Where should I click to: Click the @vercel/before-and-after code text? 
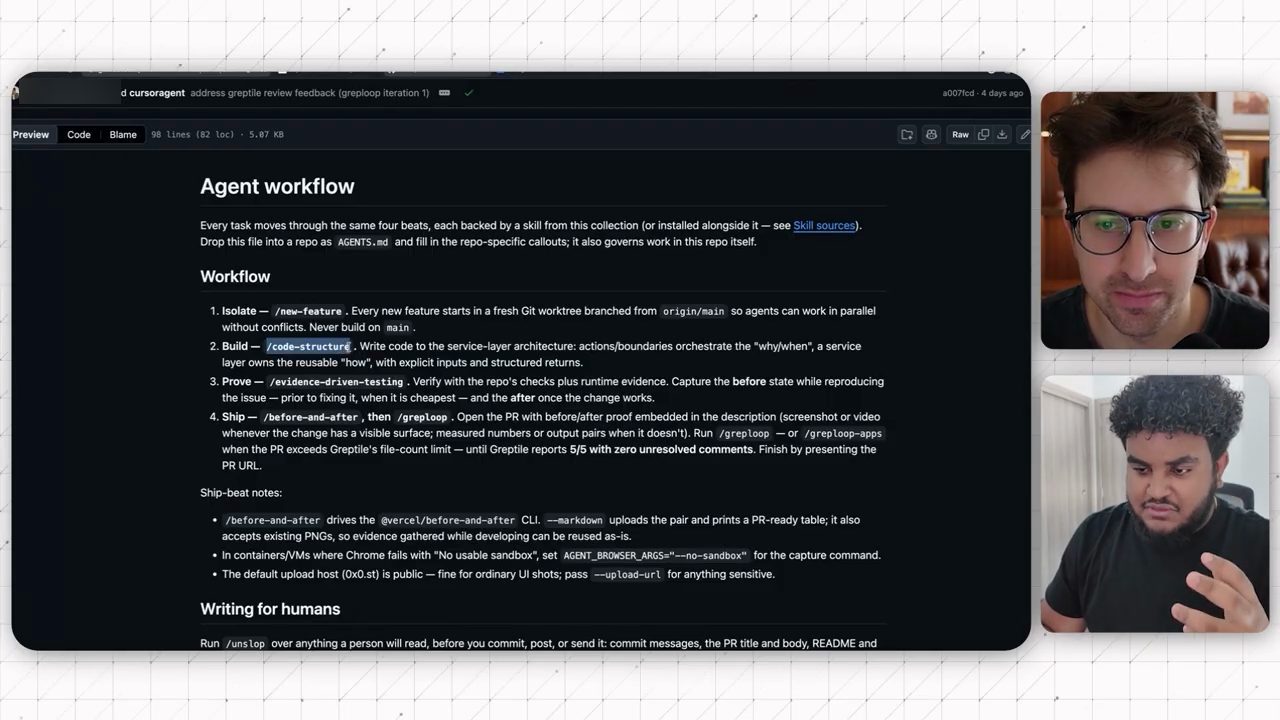coord(448,520)
